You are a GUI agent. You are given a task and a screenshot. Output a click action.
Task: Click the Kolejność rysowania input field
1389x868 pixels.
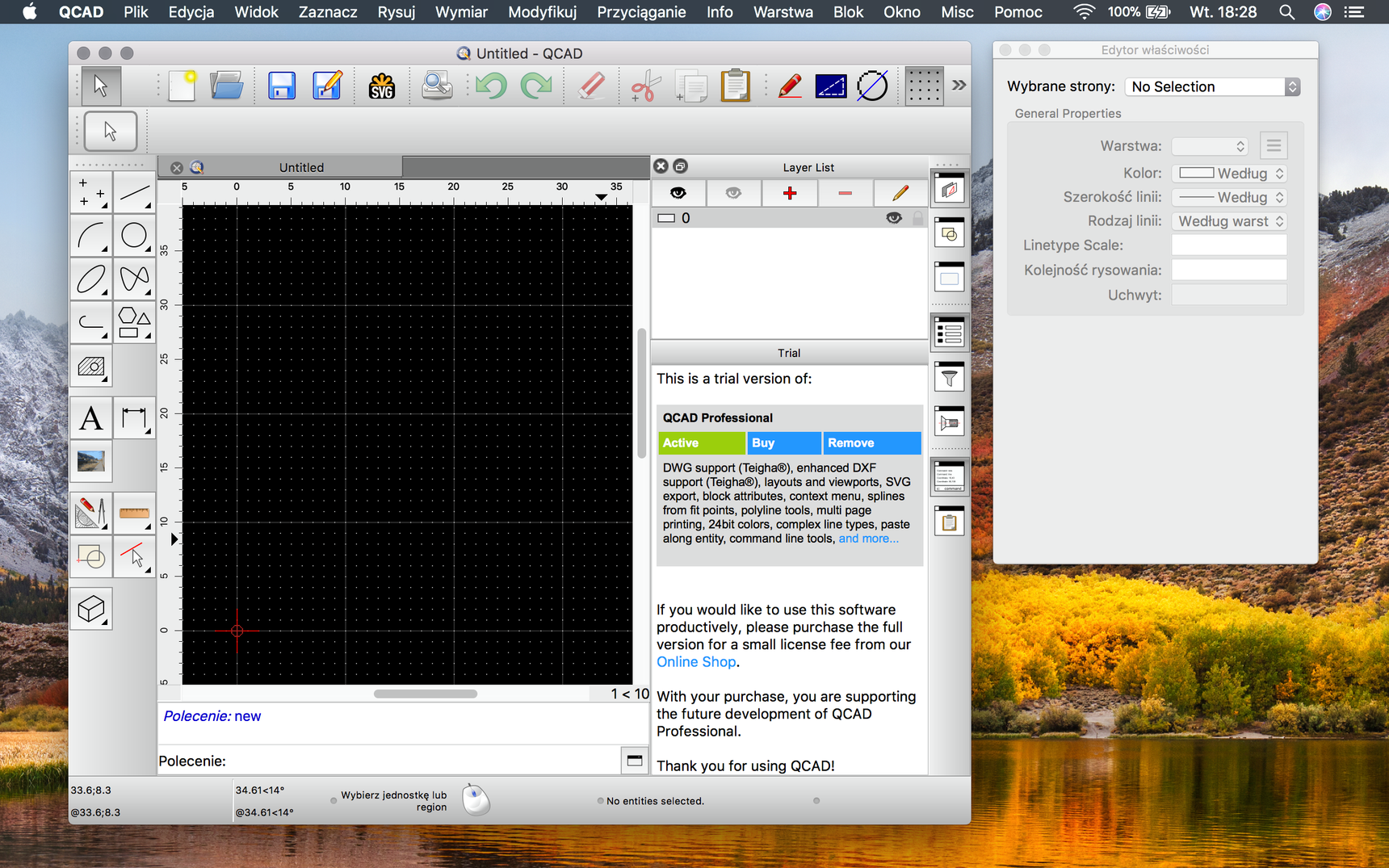[1229, 270]
